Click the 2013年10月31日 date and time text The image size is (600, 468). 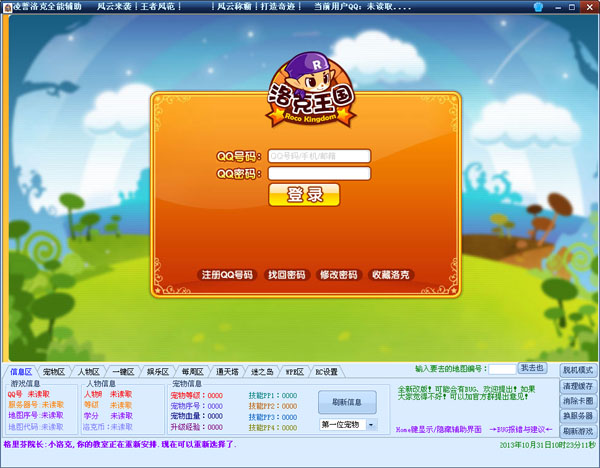pyautogui.click(x=548, y=445)
